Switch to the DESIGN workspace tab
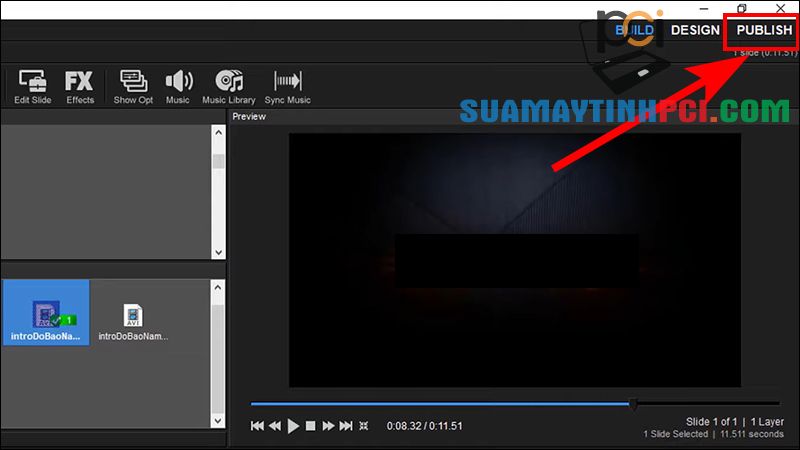The height and width of the screenshot is (450, 800). point(695,30)
